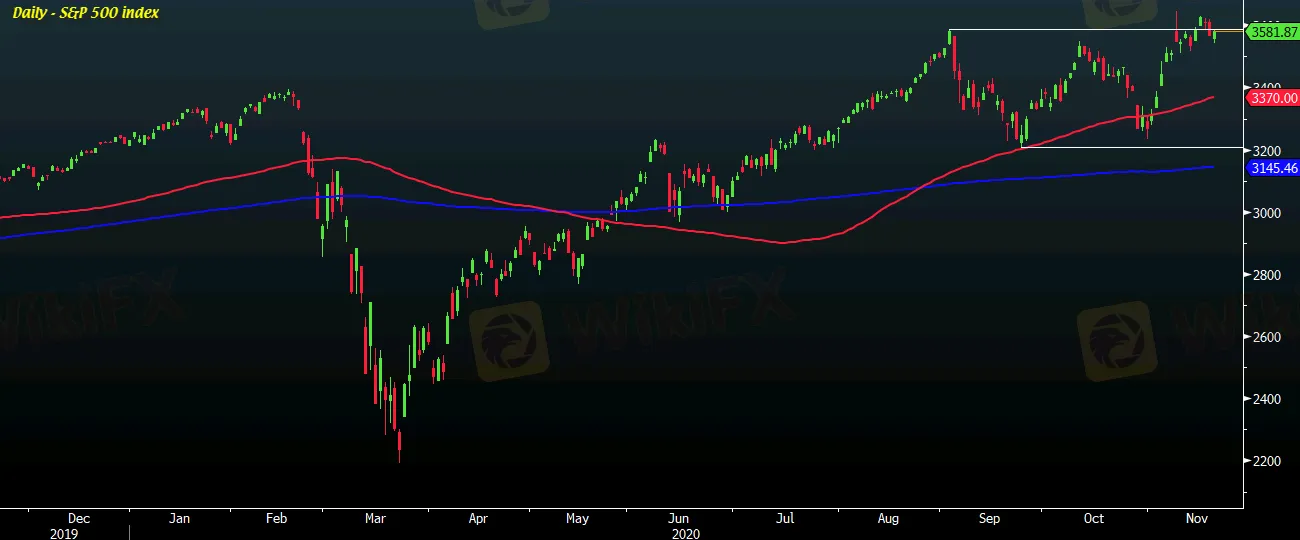Click the May month label on time axis
The width and height of the screenshot is (1300, 540).
click(578, 519)
